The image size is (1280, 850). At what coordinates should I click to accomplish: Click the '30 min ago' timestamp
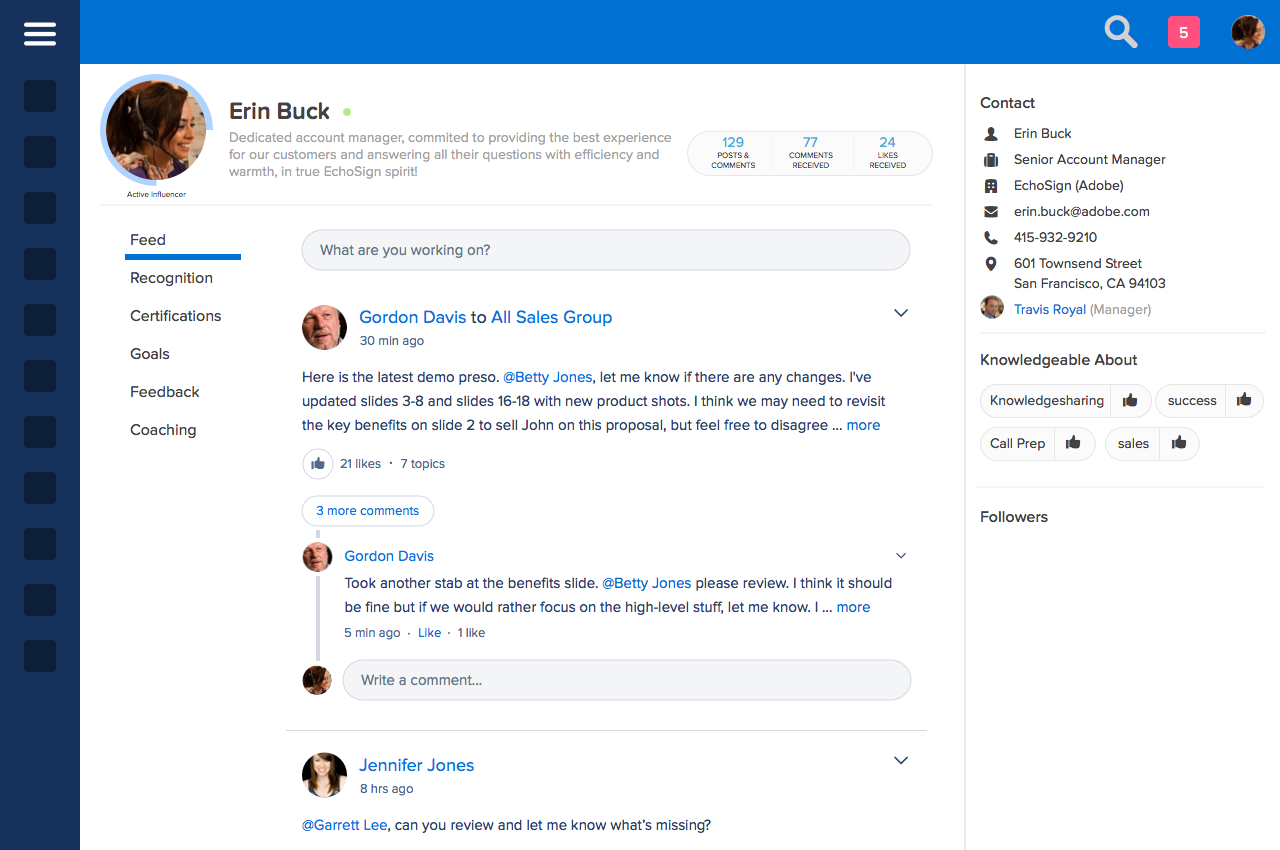392,341
